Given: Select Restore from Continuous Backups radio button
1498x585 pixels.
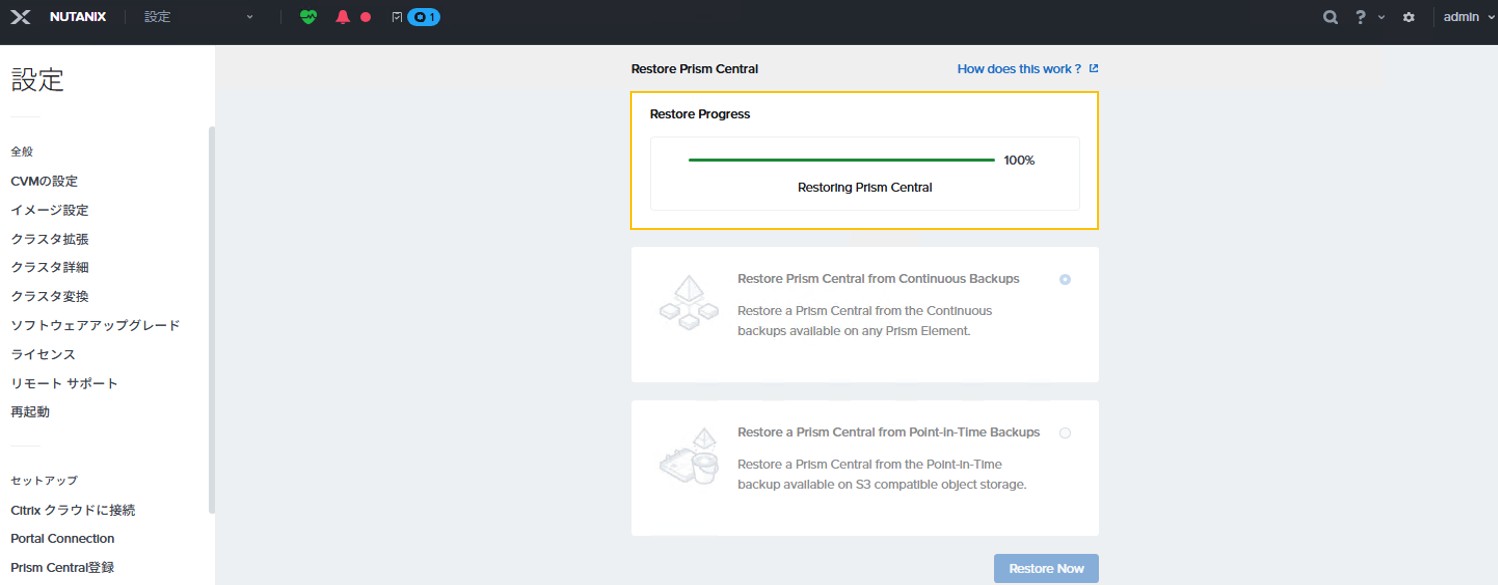Looking at the screenshot, I should pos(1065,280).
